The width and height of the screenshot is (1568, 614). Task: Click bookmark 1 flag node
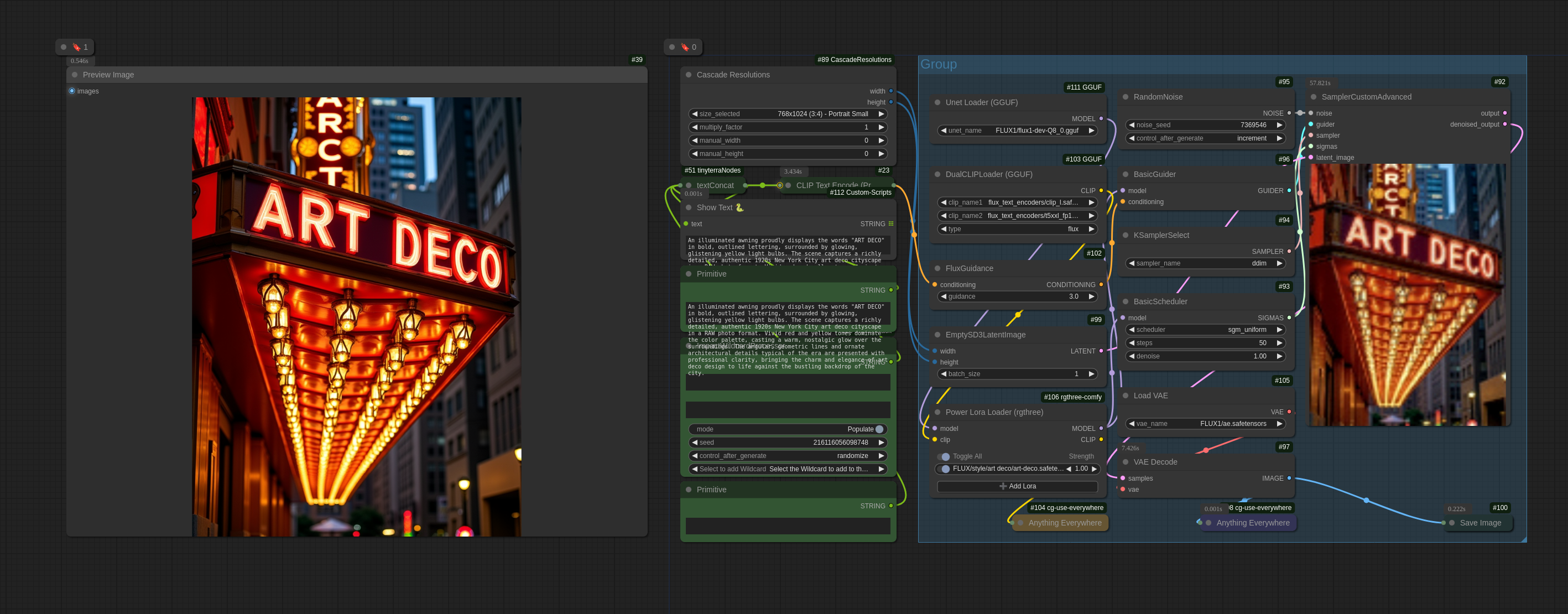[x=77, y=47]
